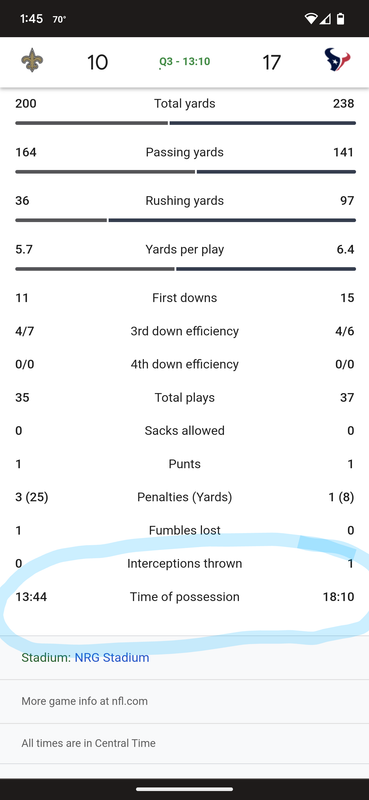369x800 pixels.
Task: Tap the 1:45 status bar clock
Action: click(31, 19)
